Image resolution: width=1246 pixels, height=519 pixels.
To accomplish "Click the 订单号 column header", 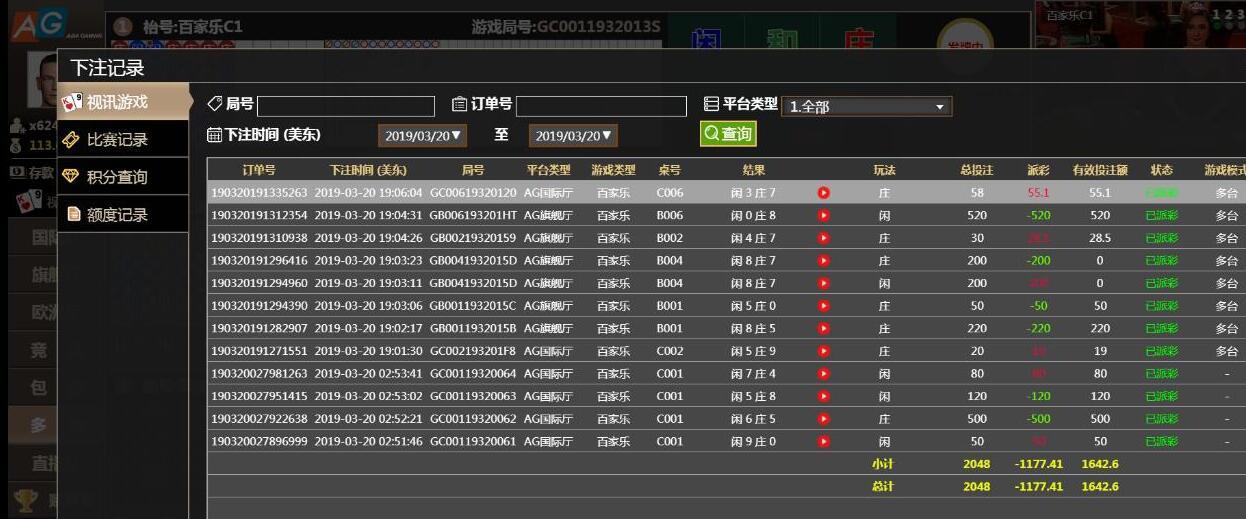I will [x=259, y=170].
